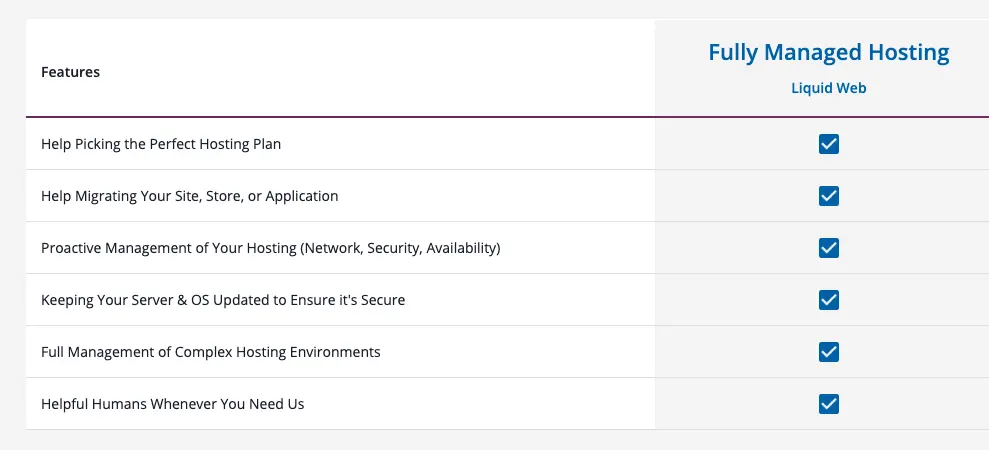This screenshot has width=989, height=450.
Task: Click the Full Management of Complex Hosting label
Action: click(211, 352)
